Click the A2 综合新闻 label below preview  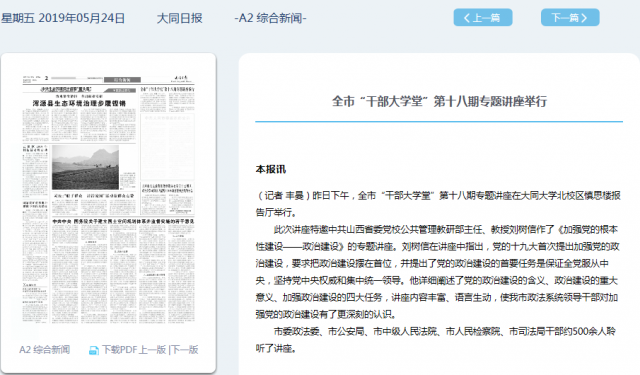click(x=44, y=350)
